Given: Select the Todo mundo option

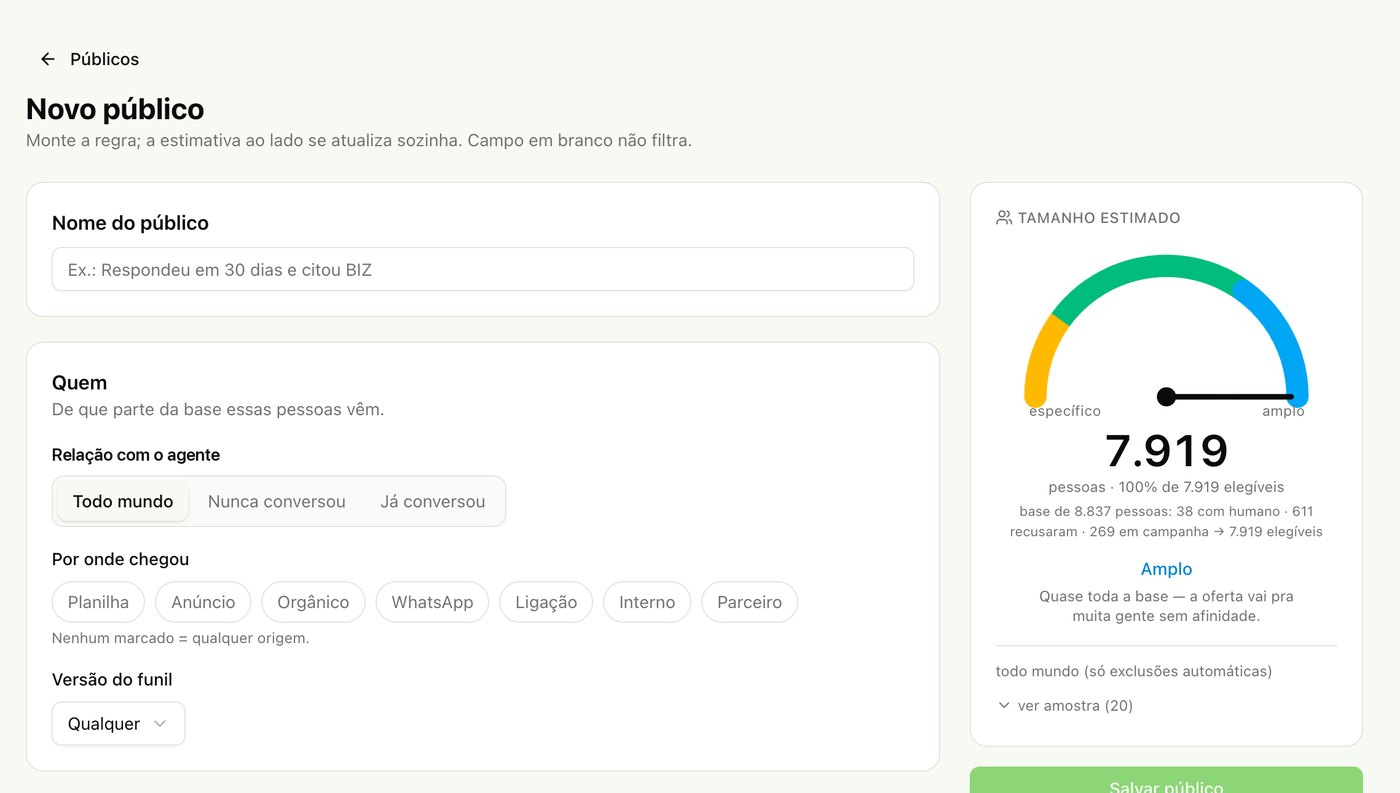Looking at the screenshot, I should click(123, 501).
